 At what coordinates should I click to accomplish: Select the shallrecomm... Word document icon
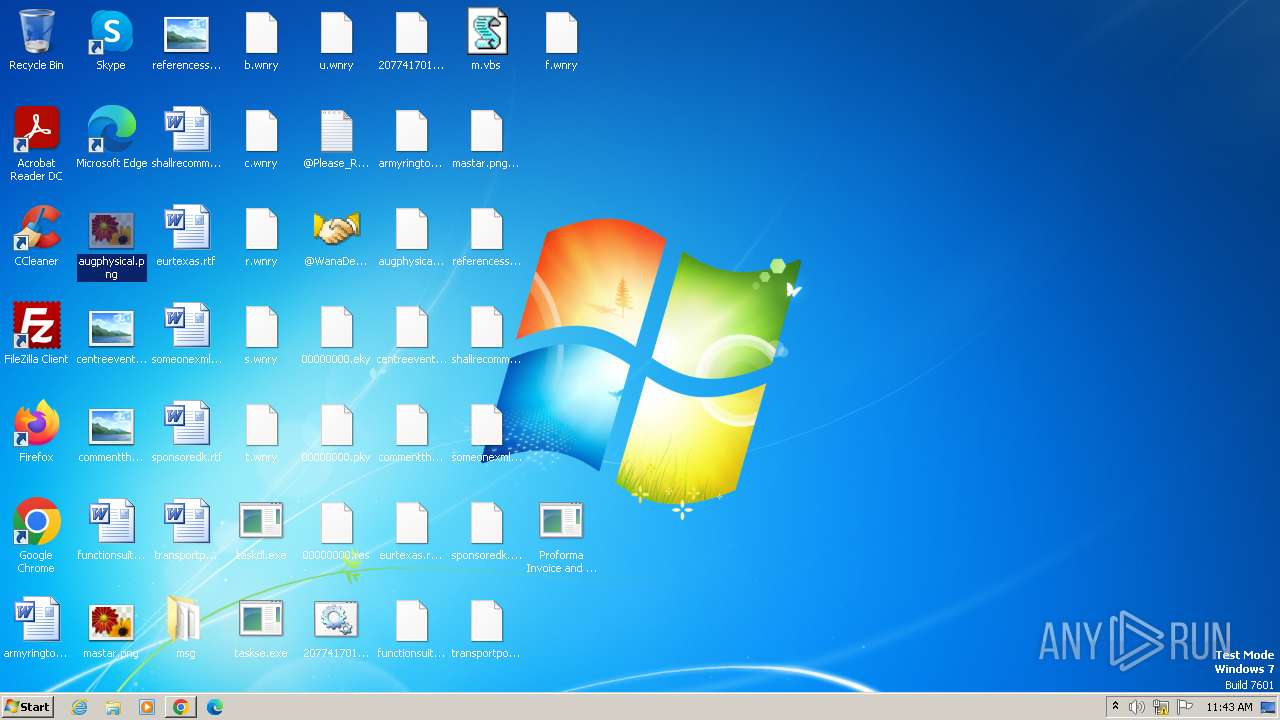[x=186, y=139]
